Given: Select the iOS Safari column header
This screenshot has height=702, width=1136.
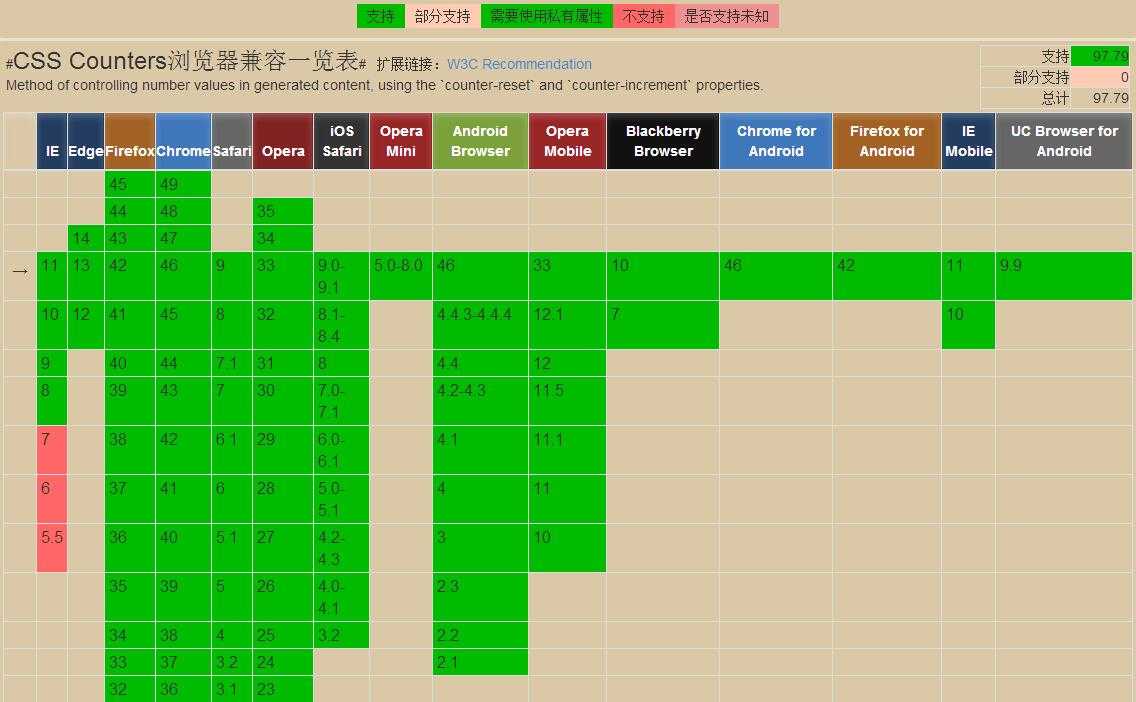Looking at the screenshot, I should click(342, 141).
